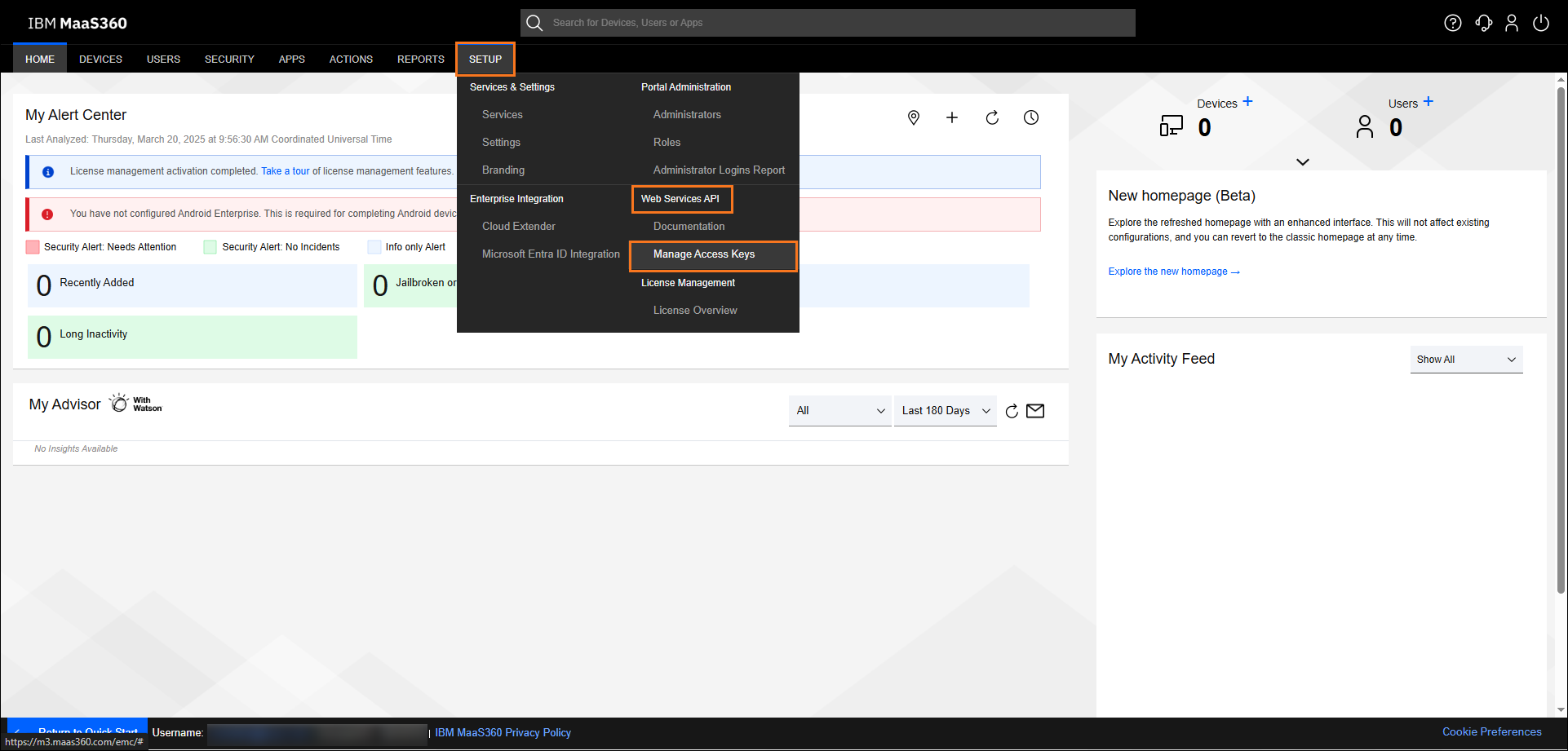
Task: Add a device with the plus icon
Action: coord(1247,102)
